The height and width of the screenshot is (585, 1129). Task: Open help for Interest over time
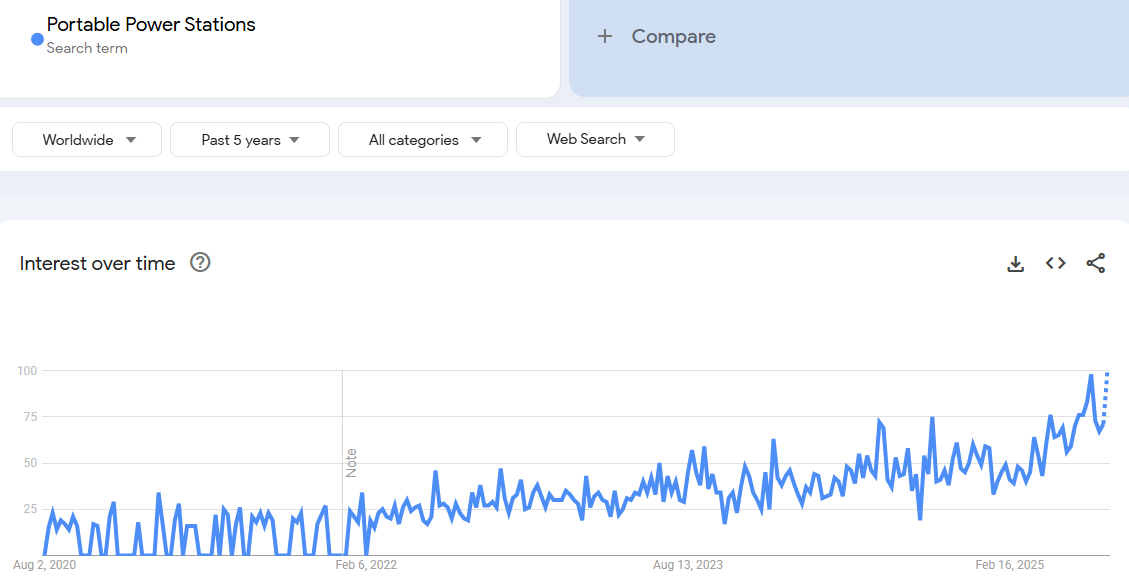(x=200, y=263)
